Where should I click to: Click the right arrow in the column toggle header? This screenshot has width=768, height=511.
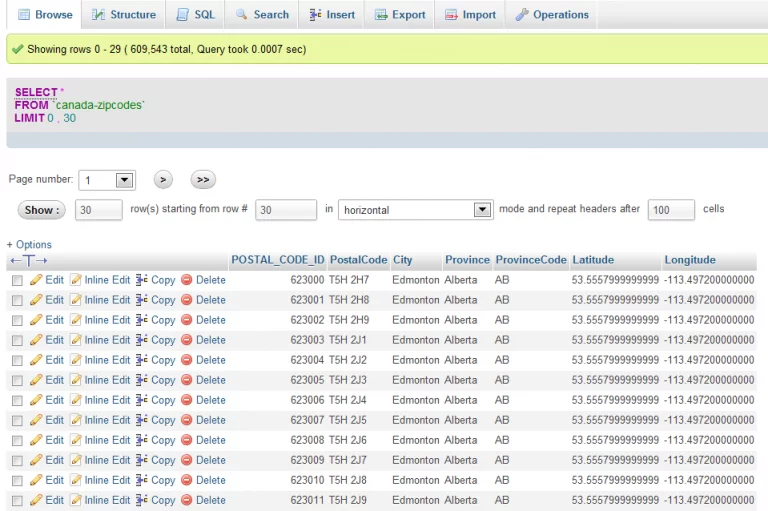coord(41,261)
